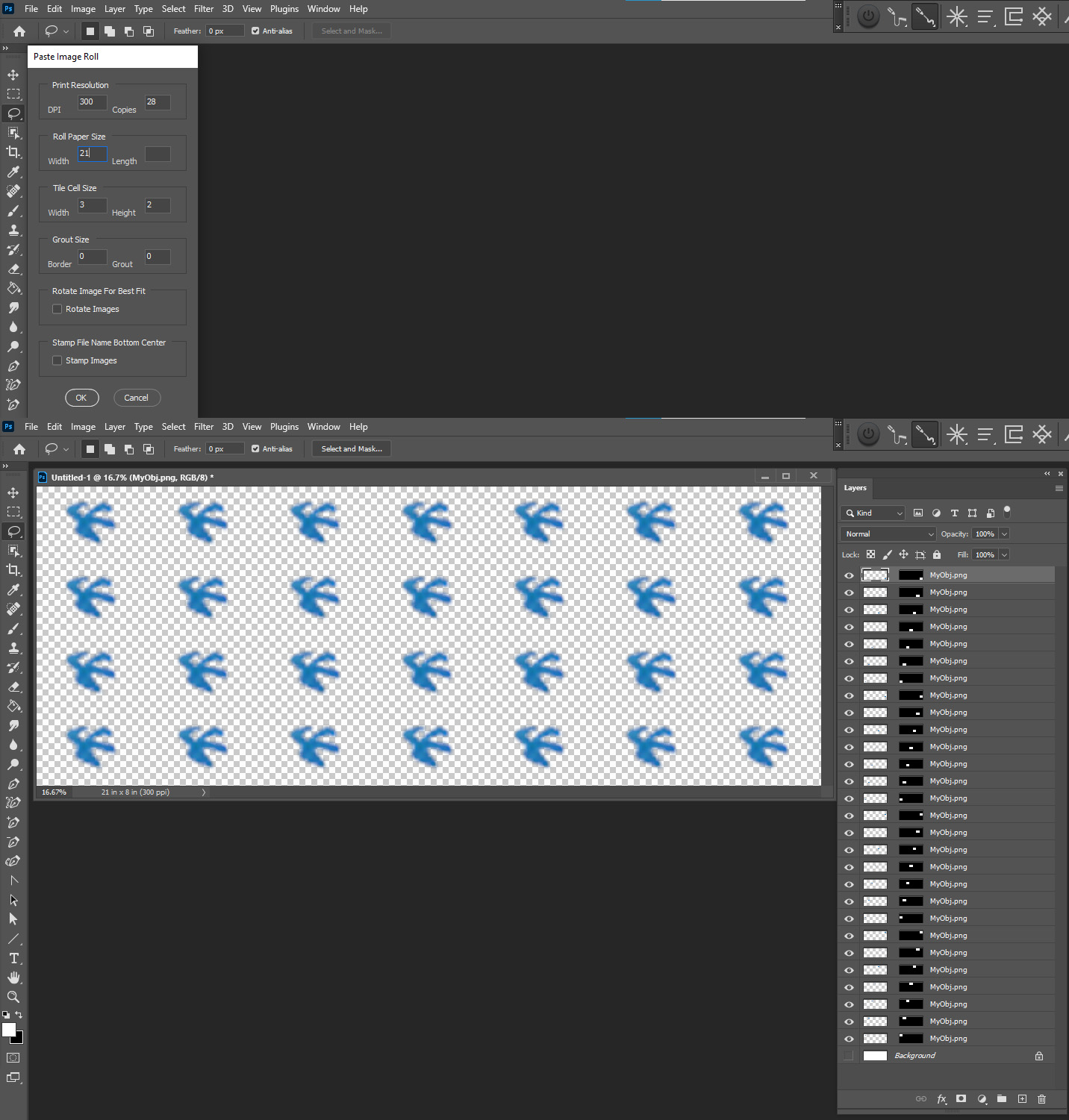
Task: Select the Lasso tool in the toolbar
Action: (x=13, y=531)
